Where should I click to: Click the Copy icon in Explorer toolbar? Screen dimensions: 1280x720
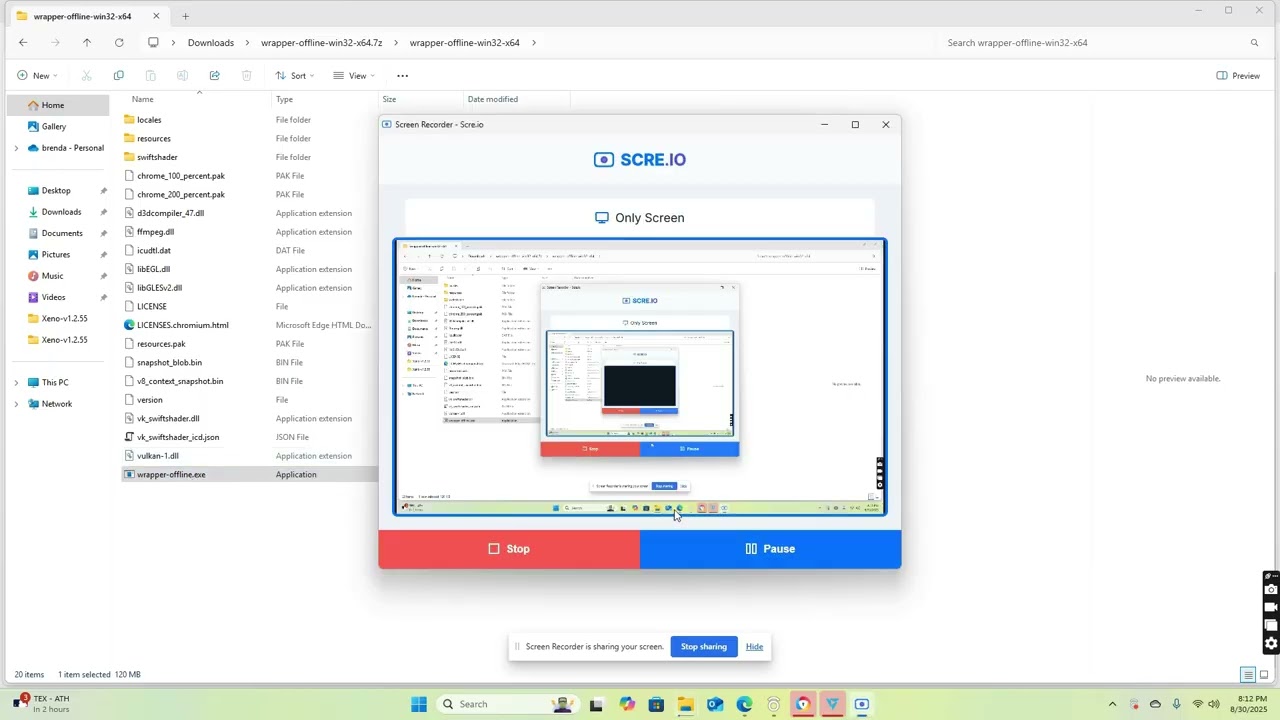[119, 76]
